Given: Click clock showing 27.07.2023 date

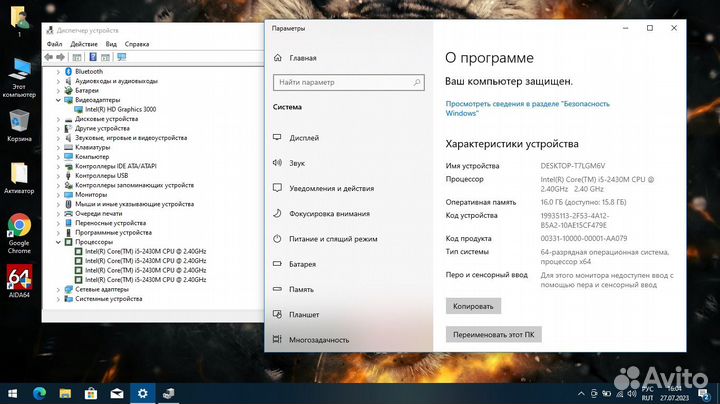Looking at the screenshot, I should [x=675, y=393].
